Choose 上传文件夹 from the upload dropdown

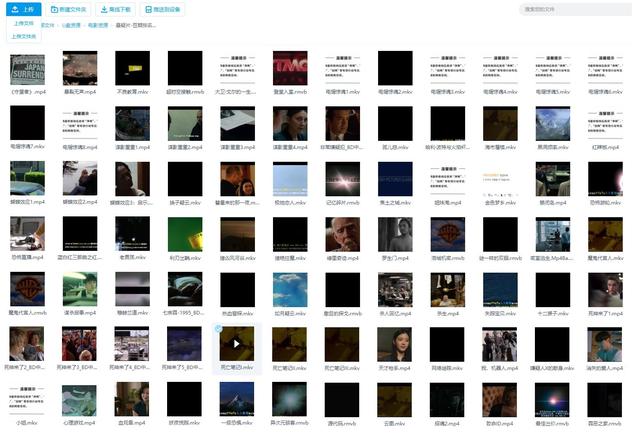click(24, 36)
